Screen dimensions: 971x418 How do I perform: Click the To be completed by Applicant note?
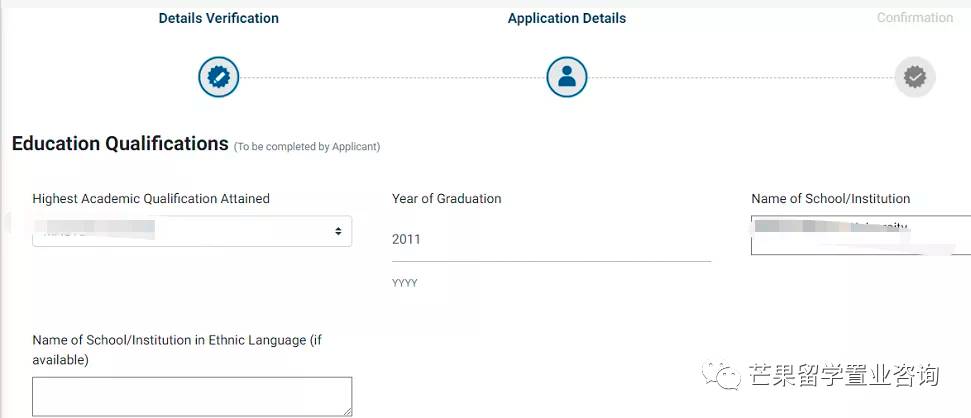coord(306,147)
